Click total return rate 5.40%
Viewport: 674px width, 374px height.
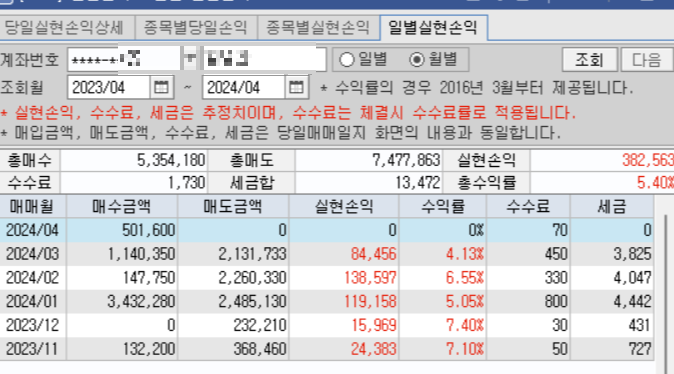(x=655, y=183)
